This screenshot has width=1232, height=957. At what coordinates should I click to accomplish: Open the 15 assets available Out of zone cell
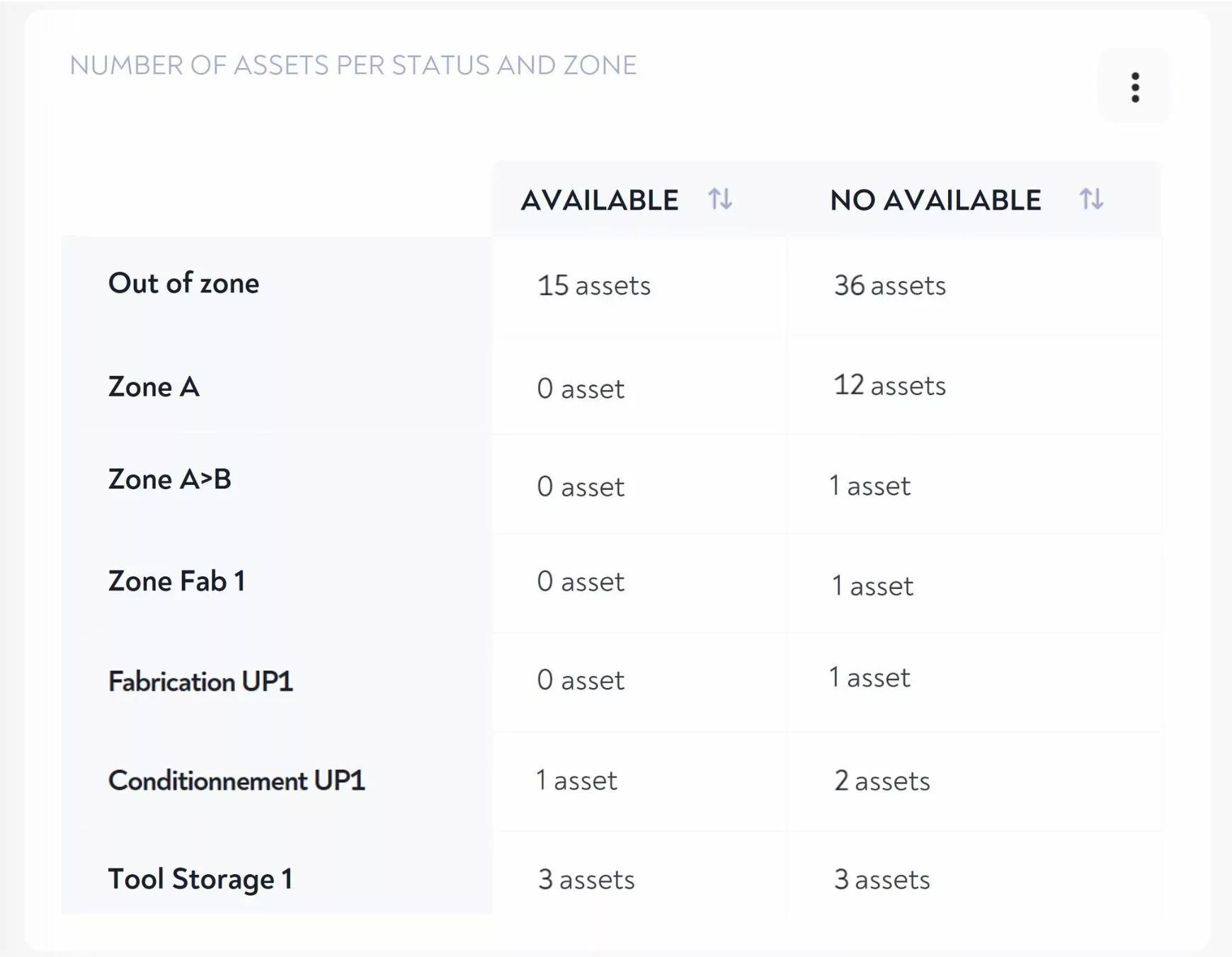[x=593, y=285]
